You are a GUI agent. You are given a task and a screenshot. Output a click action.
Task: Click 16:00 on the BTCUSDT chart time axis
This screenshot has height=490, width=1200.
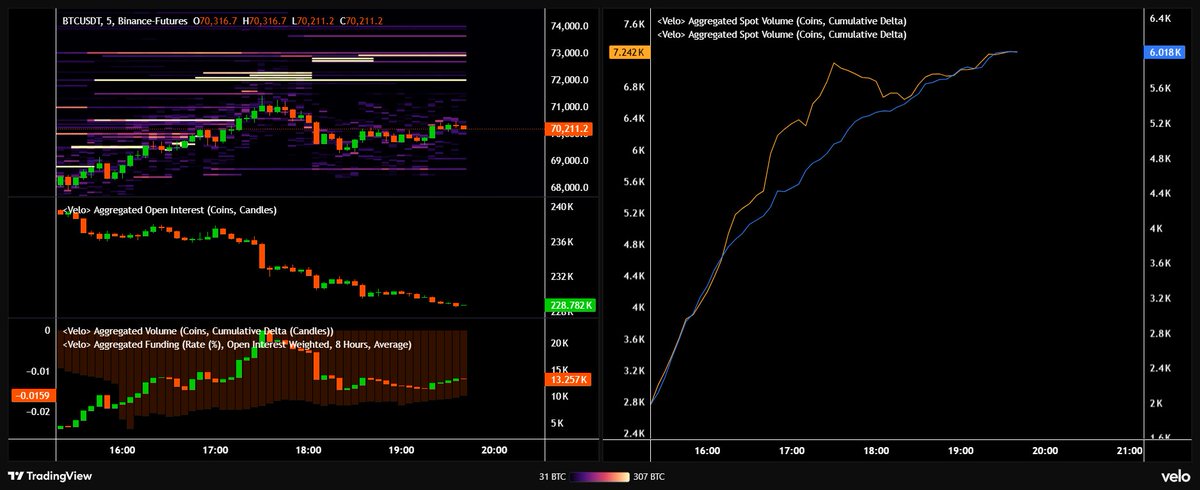coord(122,450)
